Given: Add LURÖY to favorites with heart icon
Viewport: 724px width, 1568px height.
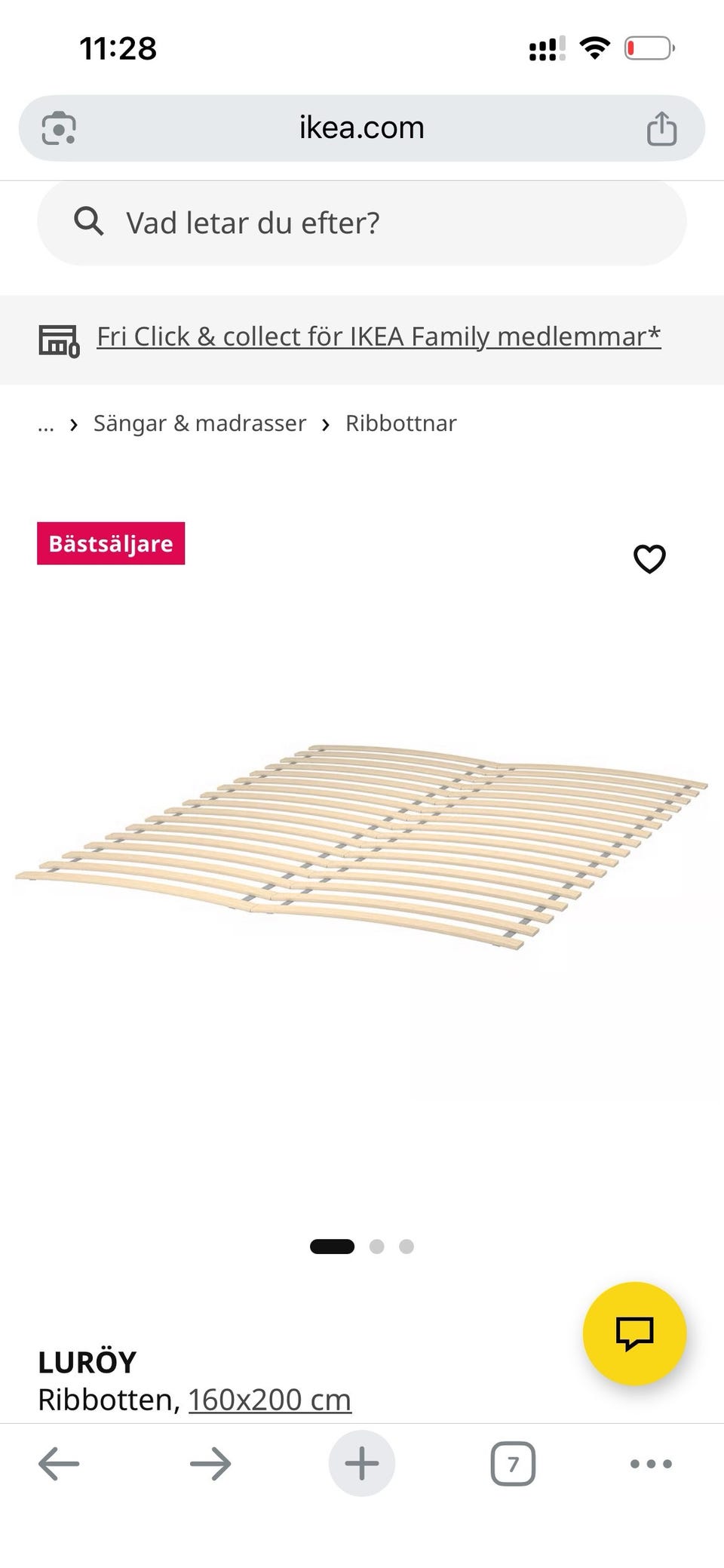Looking at the screenshot, I should [x=649, y=559].
